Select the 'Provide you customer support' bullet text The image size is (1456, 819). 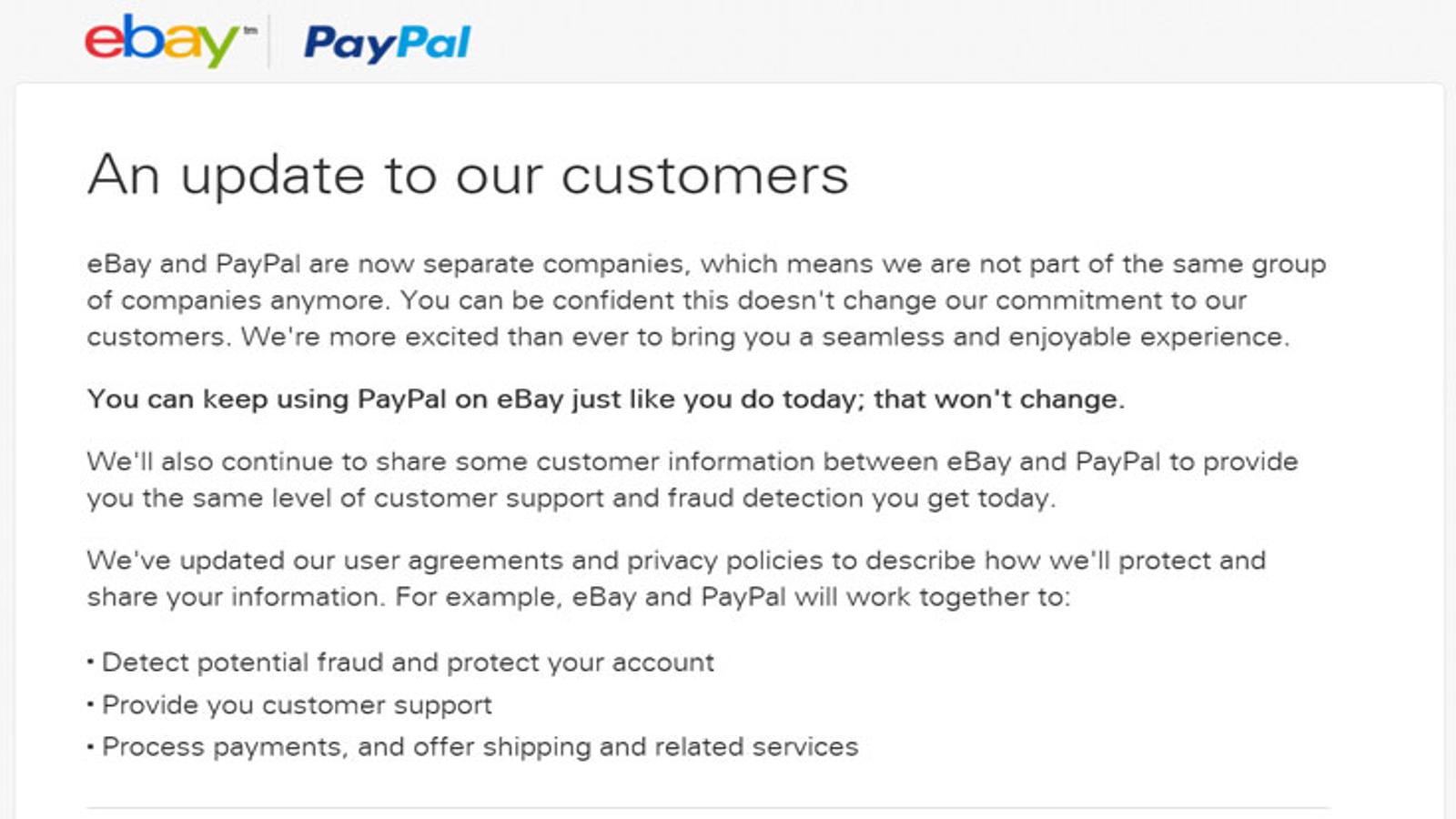297,705
